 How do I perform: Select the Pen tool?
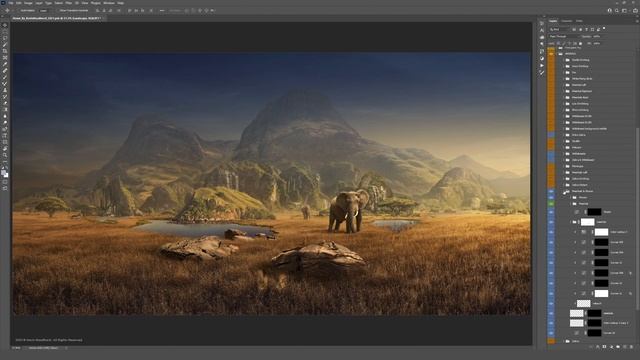(5, 129)
